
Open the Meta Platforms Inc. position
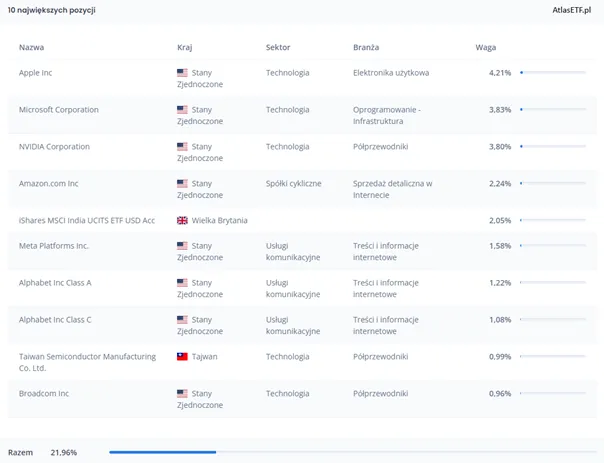click(54, 246)
